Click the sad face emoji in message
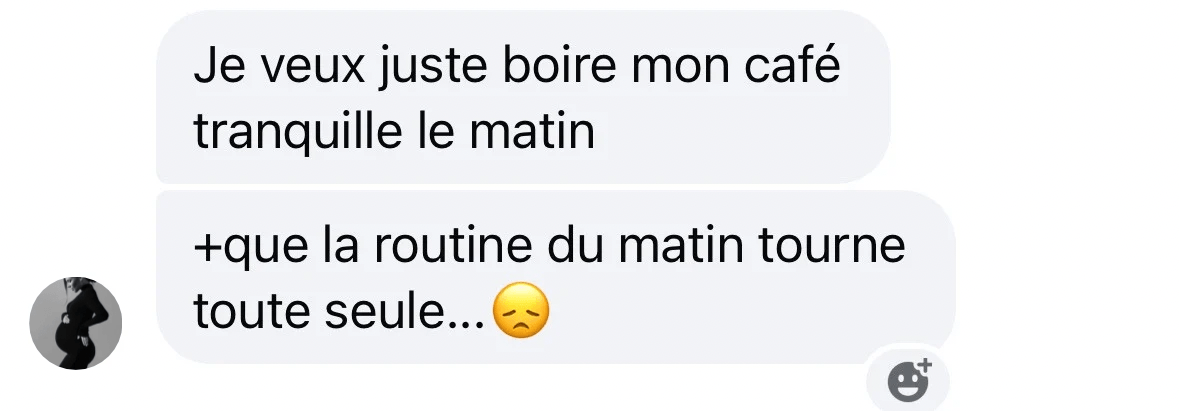1179x411 pixels. pos(521,310)
